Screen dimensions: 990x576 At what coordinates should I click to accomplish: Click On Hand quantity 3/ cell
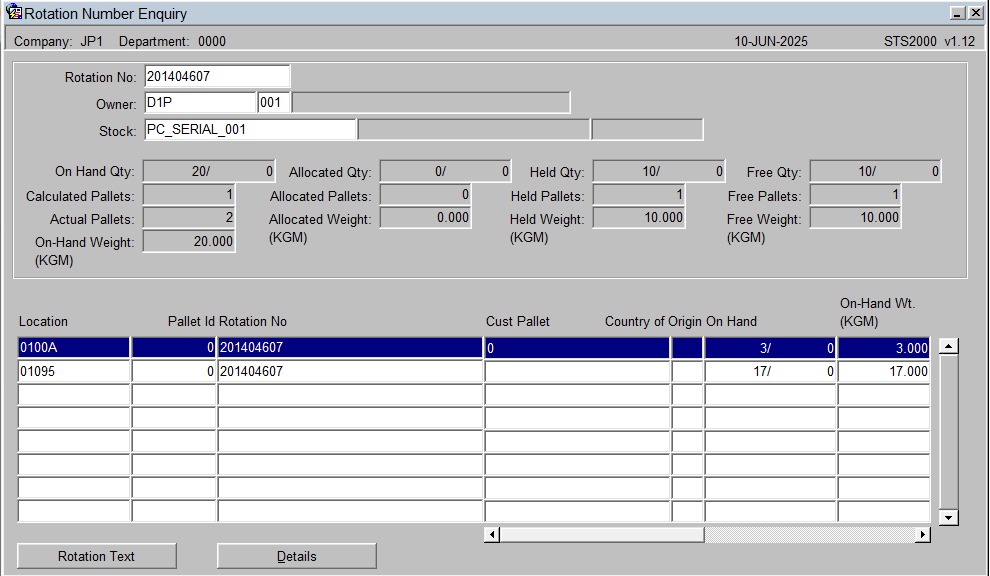point(770,347)
